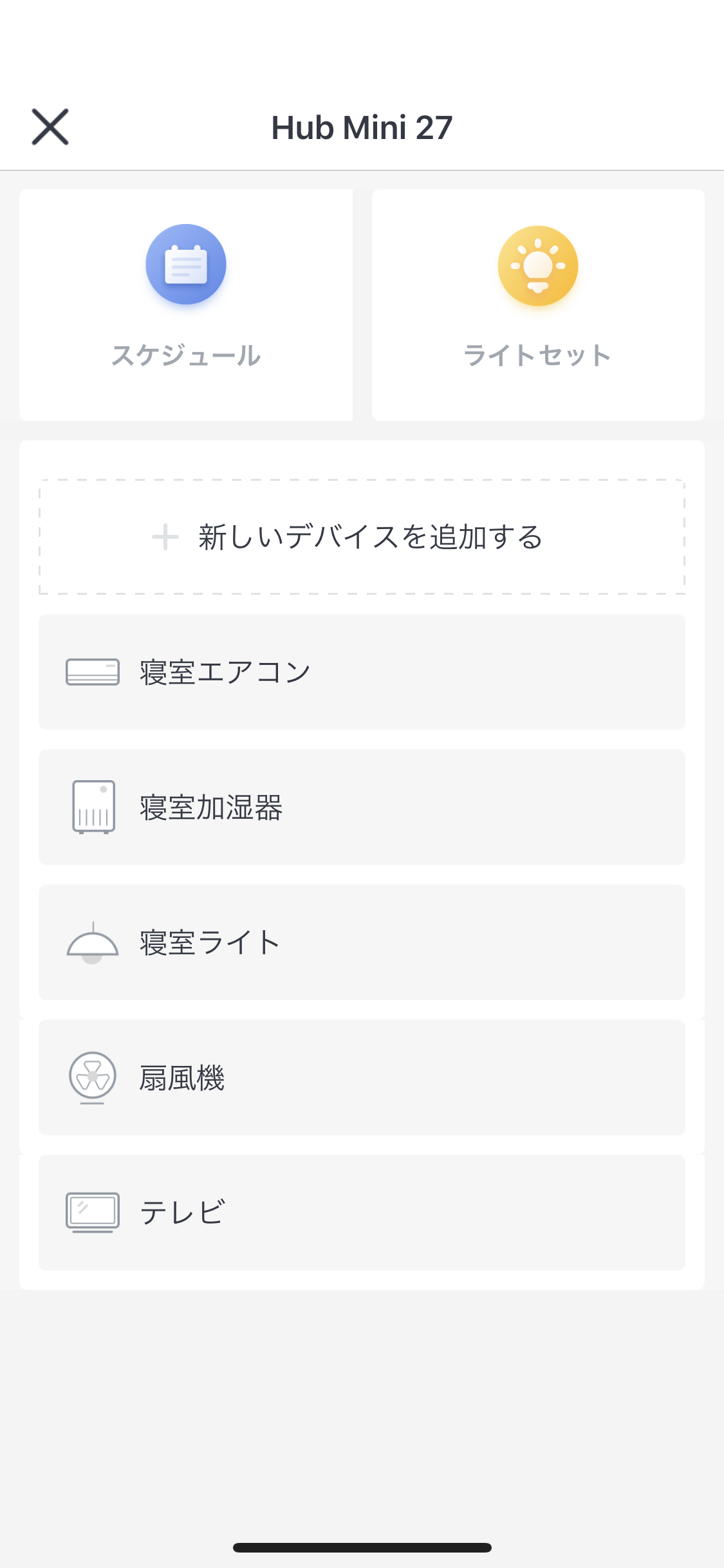Tap the blue schedule calendar icon
The height and width of the screenshot is (1568, 724).
[x=186, y=265]
